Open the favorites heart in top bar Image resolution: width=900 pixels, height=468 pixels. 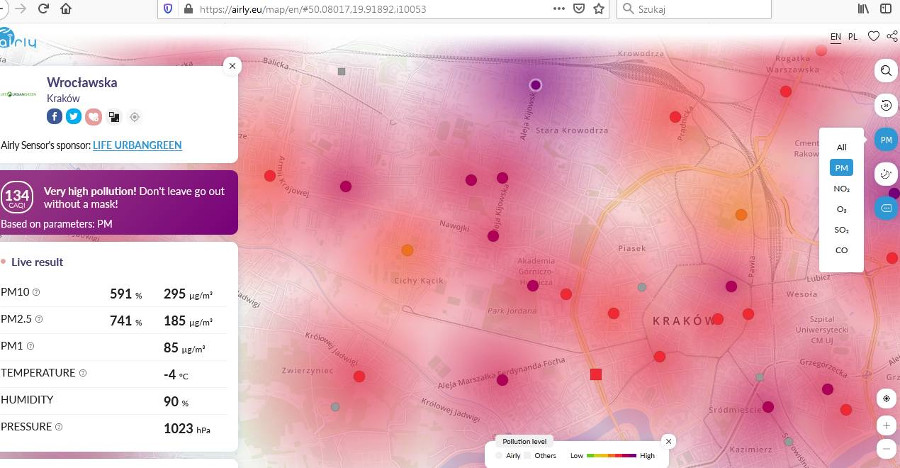click(x=873, y=36)
